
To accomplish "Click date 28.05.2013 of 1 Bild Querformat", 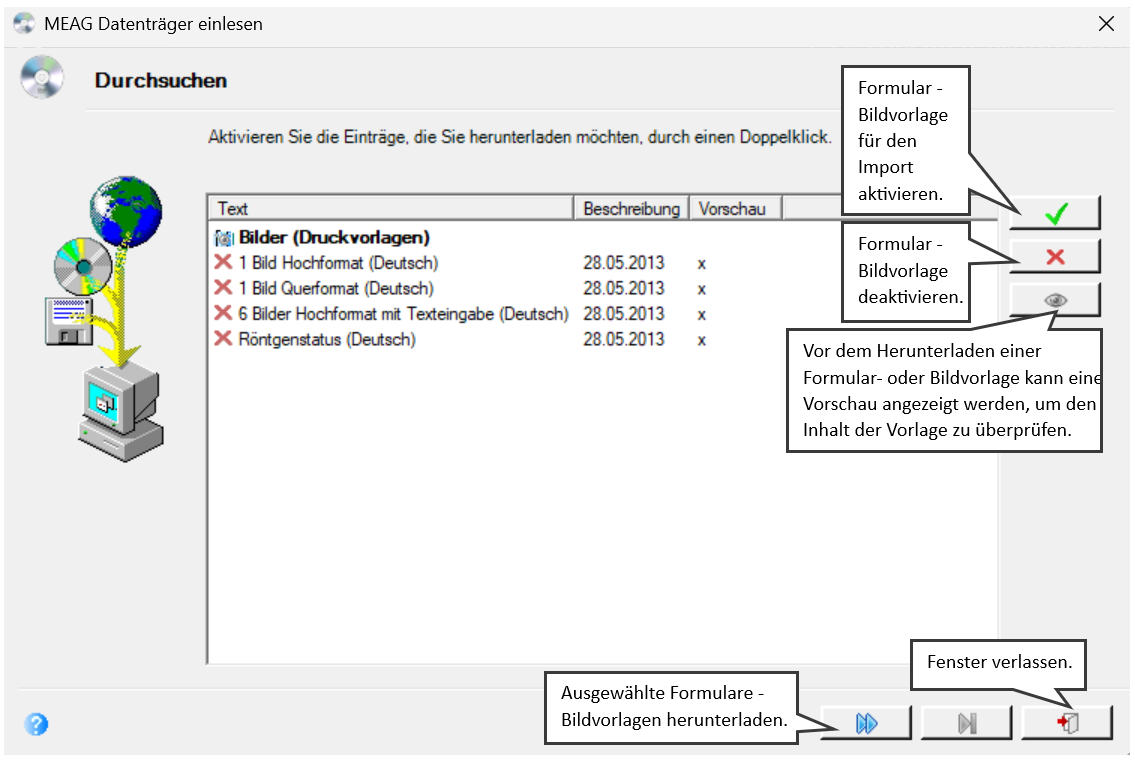I will coord(624,288).
